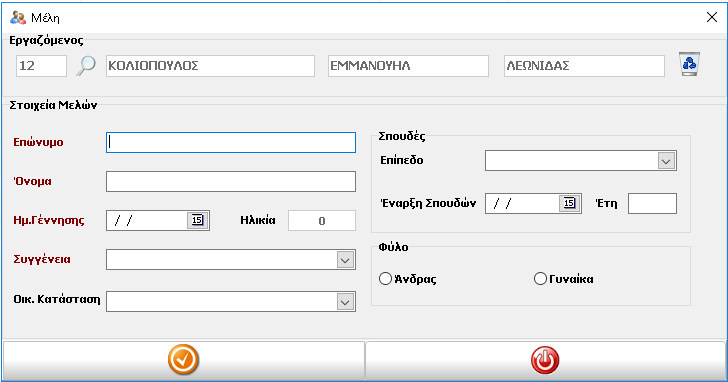Expand the Επίπεδο studies dropdown

tap(666, 161)
